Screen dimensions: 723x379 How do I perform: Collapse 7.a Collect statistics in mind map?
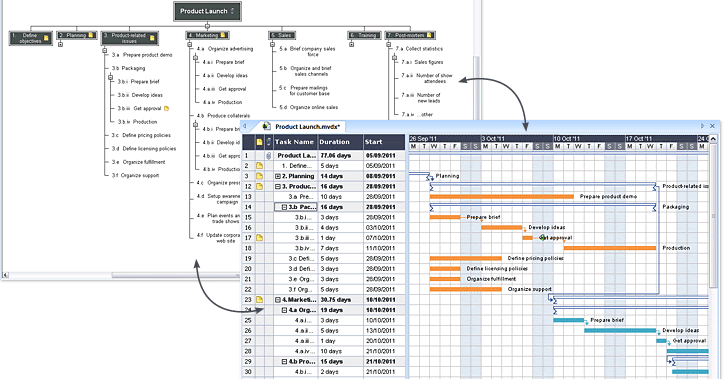coord(395,58)
